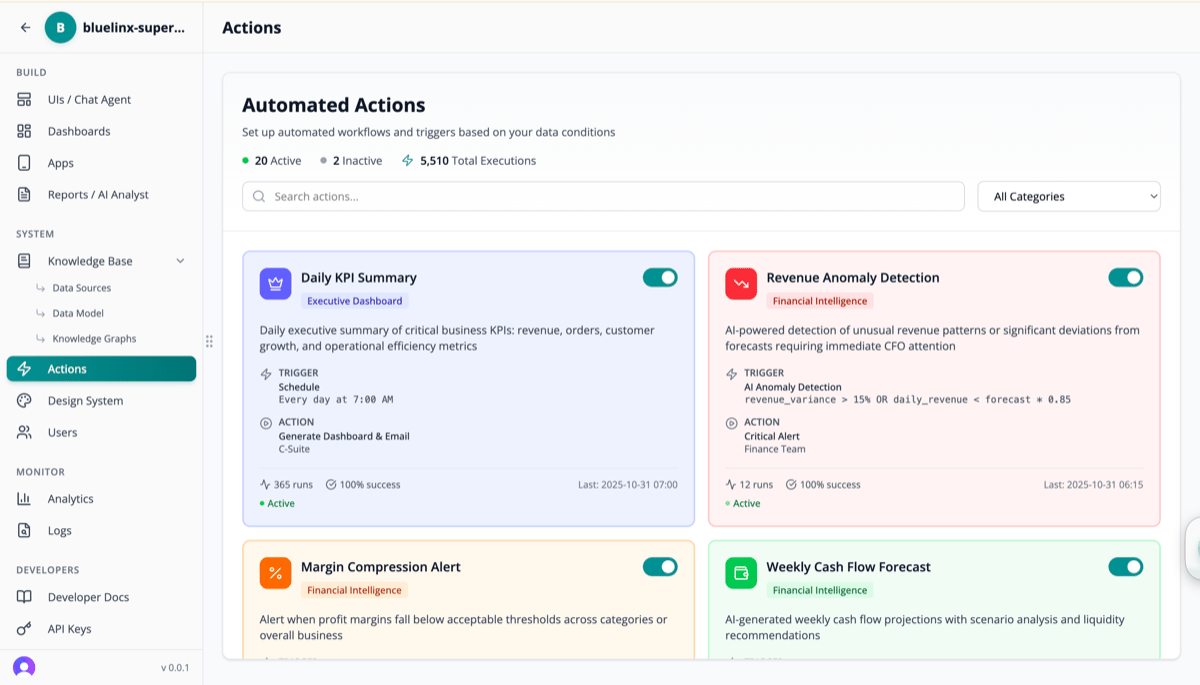Click the Daily KPI Summary card title

(359, 278)
